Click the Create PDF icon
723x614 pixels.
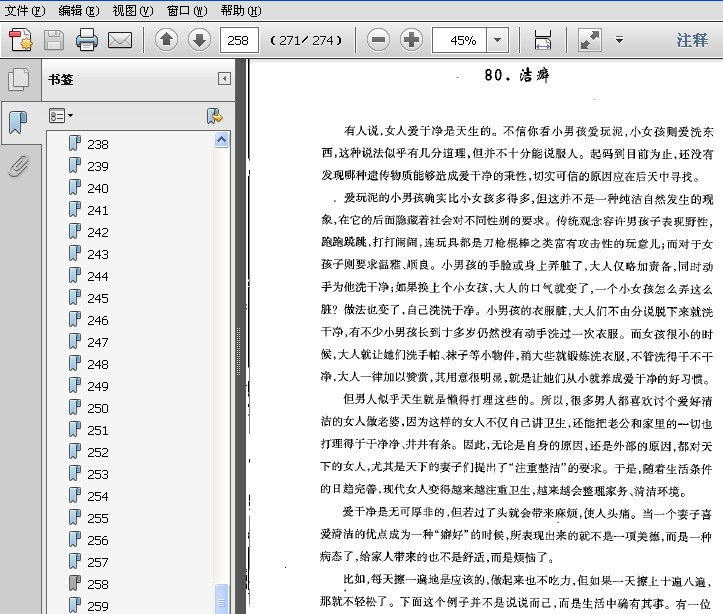point(21,40)
